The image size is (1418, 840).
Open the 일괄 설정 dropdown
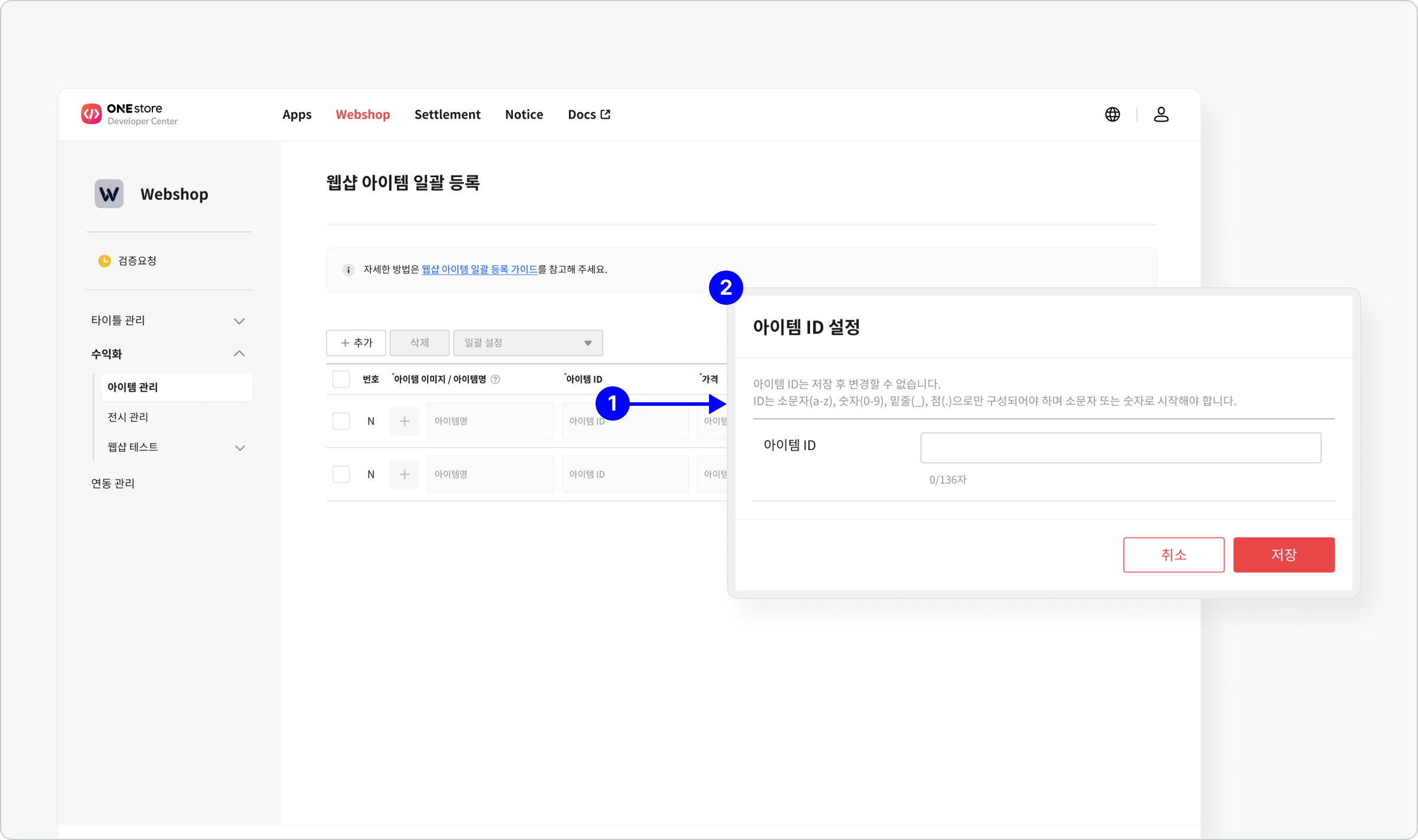point(528,343)
